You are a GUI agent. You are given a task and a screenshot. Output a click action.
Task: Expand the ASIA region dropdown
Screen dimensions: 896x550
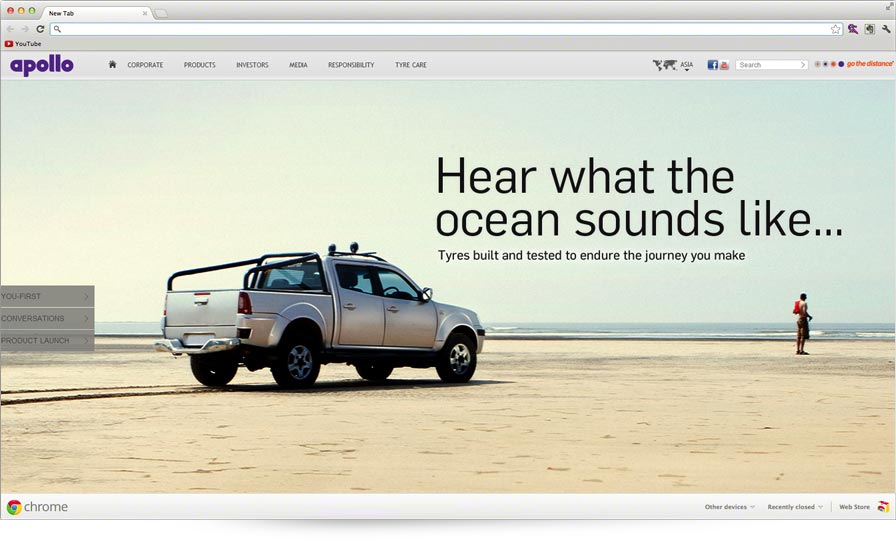click(687, 66)
